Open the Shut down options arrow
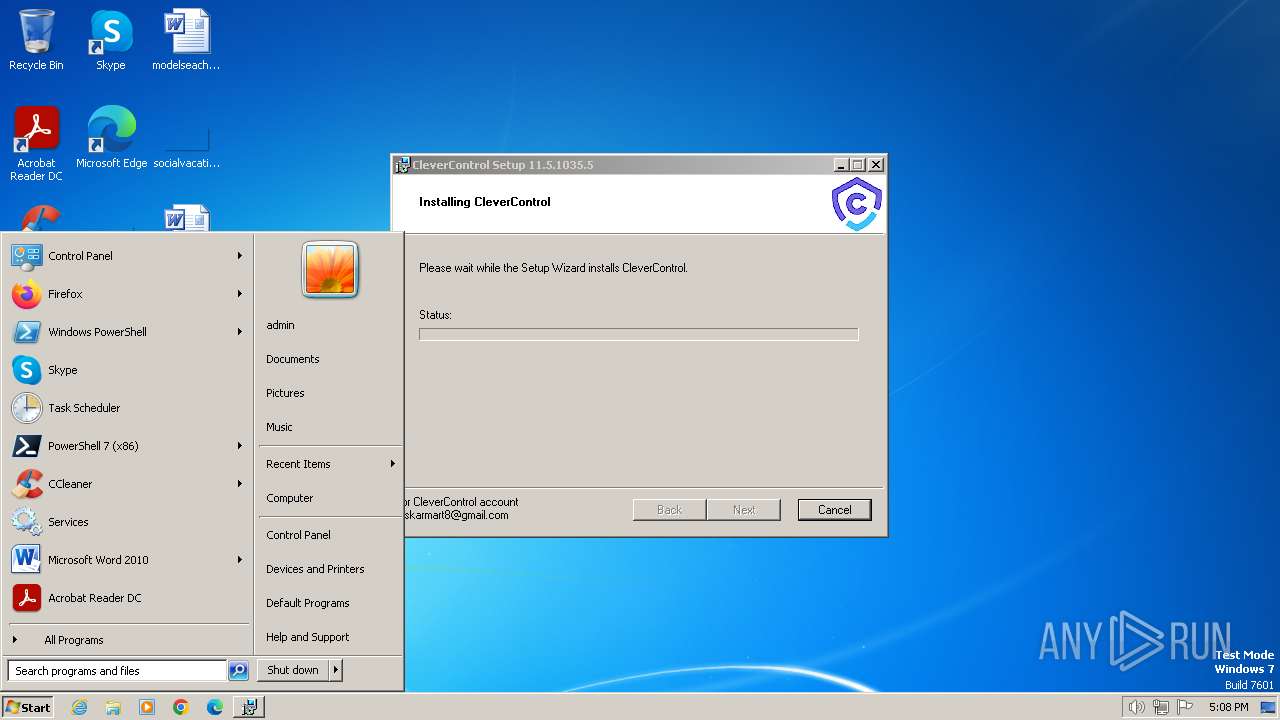This screenshot has height=720, width=1280. [335, 670]
